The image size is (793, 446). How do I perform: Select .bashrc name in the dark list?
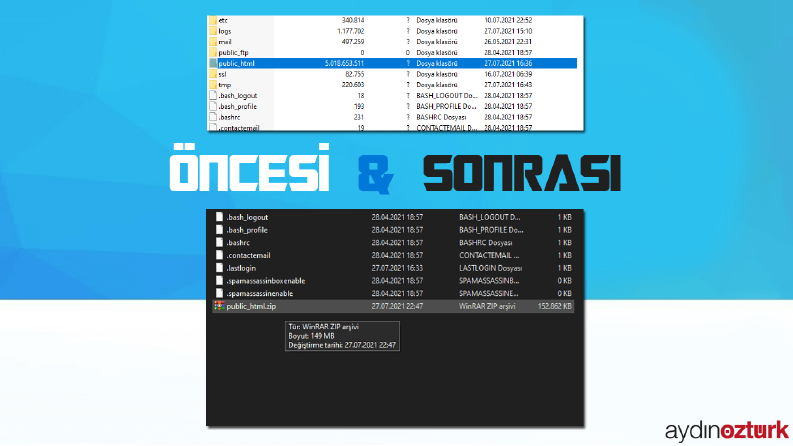(238, 242)
